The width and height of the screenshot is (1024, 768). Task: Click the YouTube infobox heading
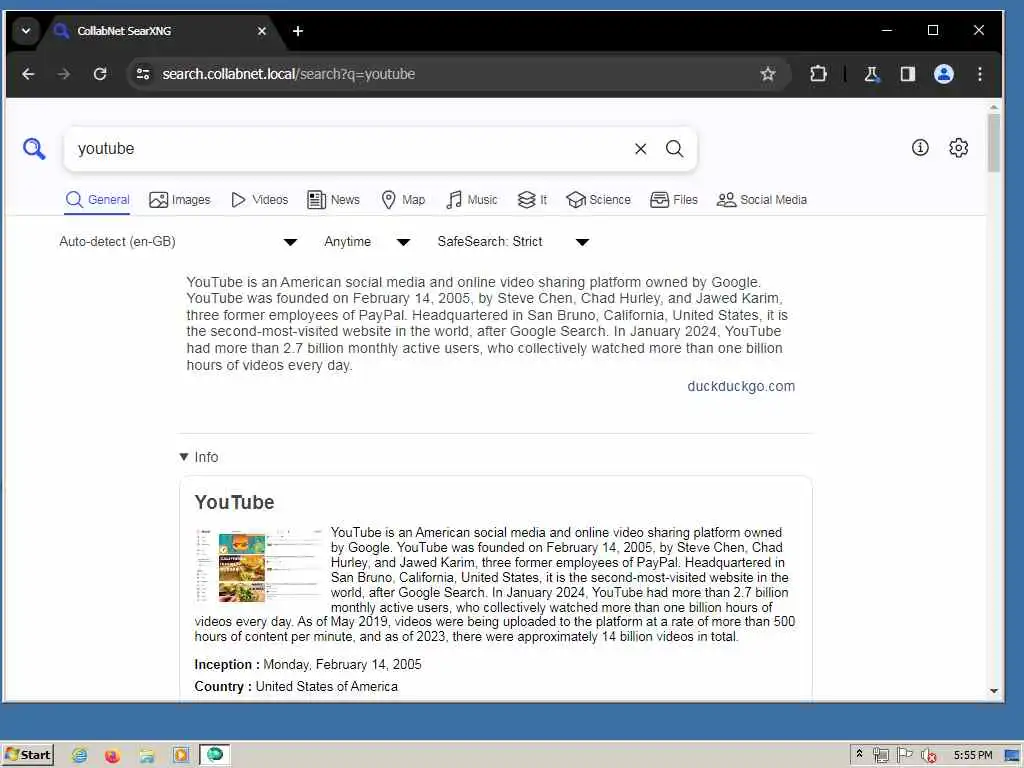click(234, 502)
